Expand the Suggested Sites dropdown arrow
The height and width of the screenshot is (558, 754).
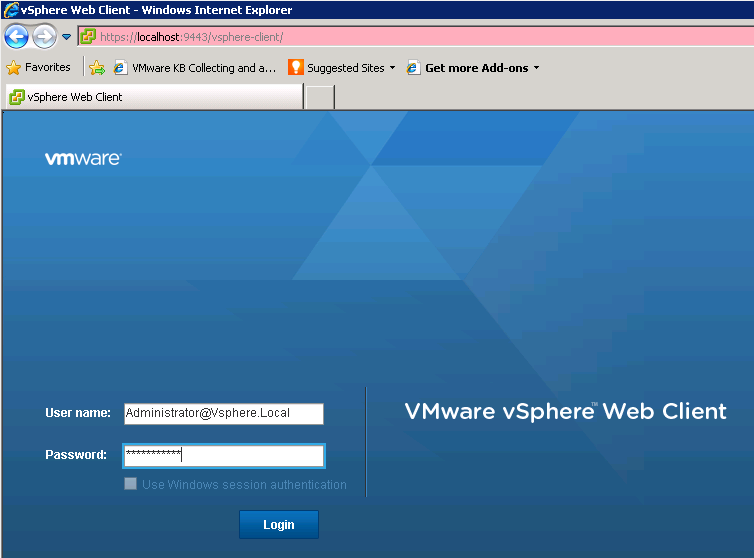point(392,68)
